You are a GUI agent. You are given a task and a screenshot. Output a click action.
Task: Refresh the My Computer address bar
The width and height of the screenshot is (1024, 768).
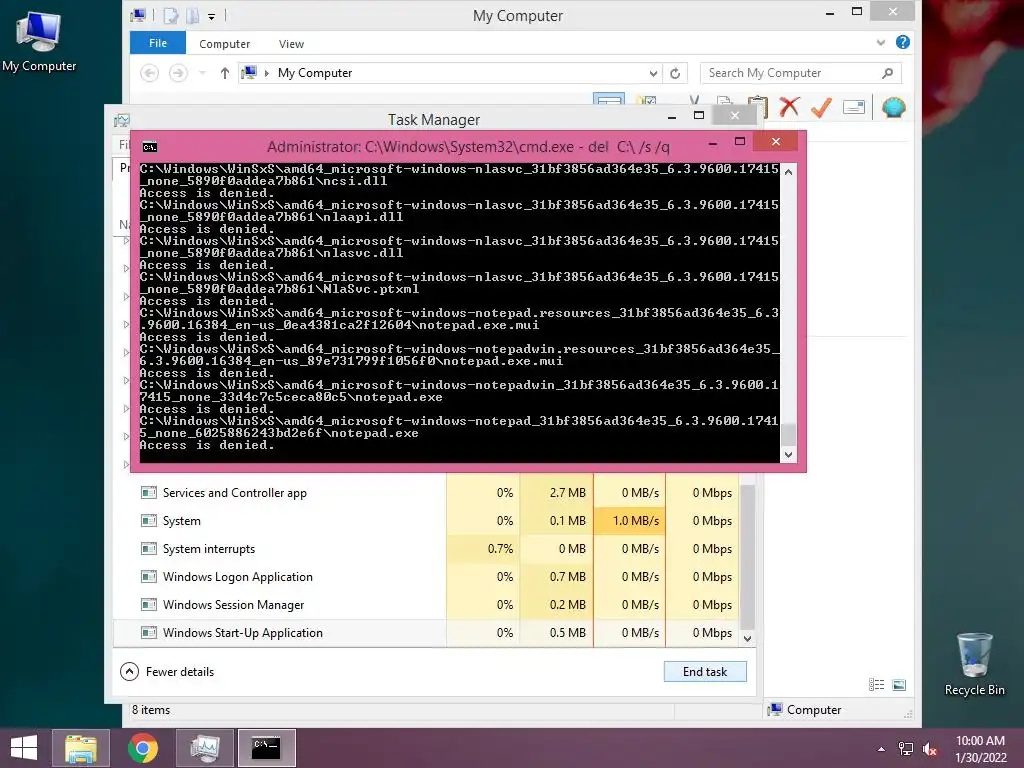[675, 73]
